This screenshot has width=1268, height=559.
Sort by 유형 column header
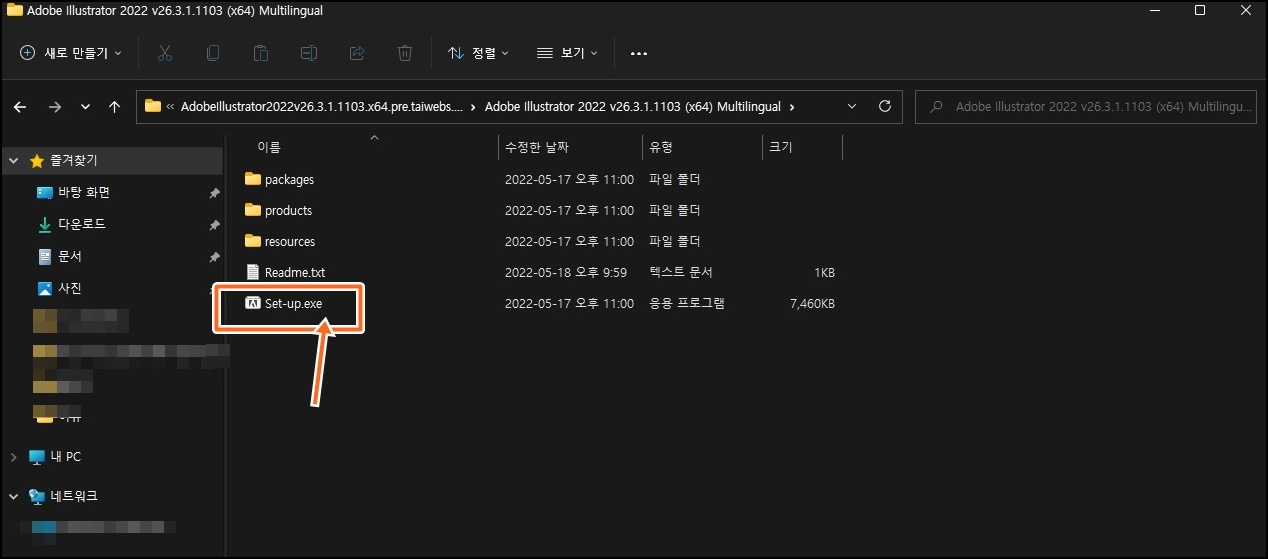point(661,148)
